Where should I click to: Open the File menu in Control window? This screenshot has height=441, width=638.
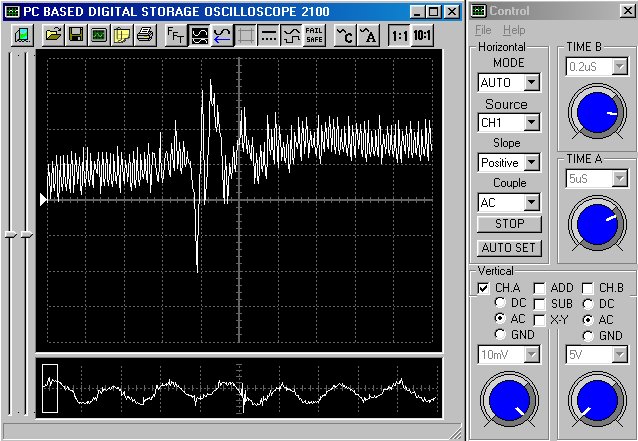(483, 31)
